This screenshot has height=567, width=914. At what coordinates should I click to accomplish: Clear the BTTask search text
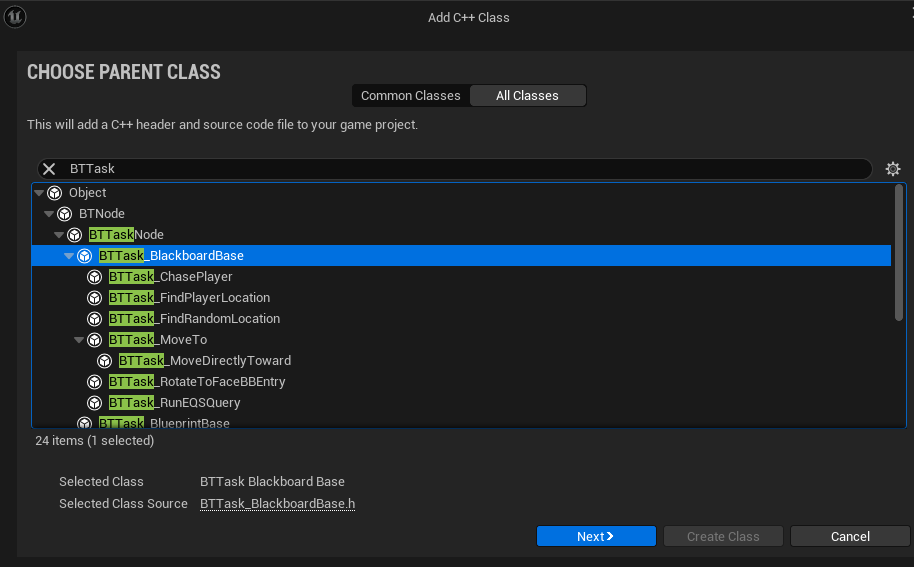click(x=50, y=169)
